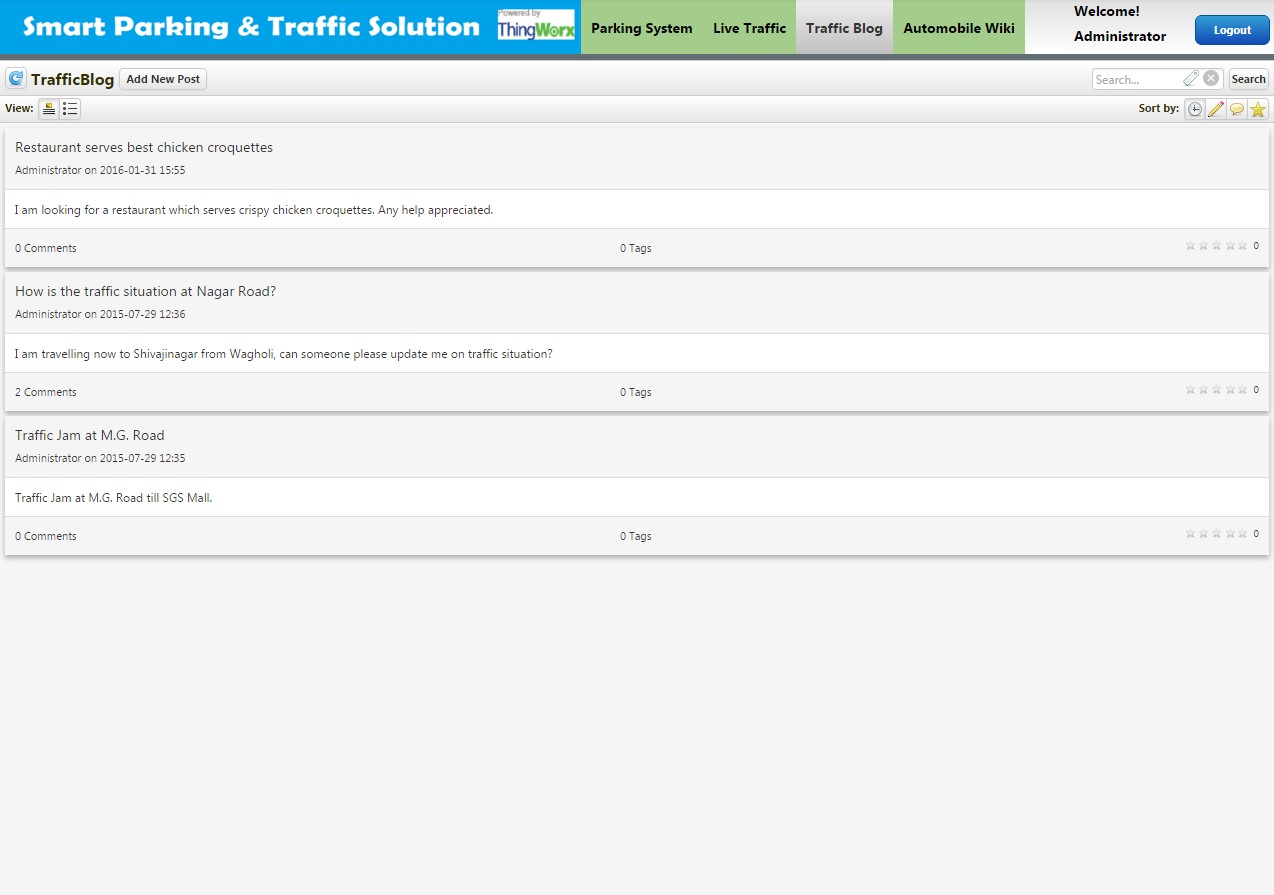Click the TrafficBlog heading

[72, 79]
